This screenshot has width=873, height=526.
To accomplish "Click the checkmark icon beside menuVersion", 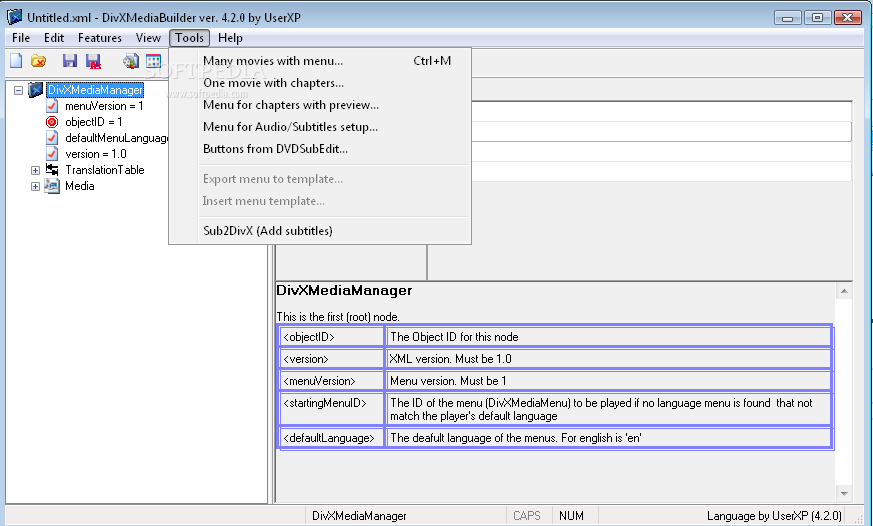I will 52,106.
